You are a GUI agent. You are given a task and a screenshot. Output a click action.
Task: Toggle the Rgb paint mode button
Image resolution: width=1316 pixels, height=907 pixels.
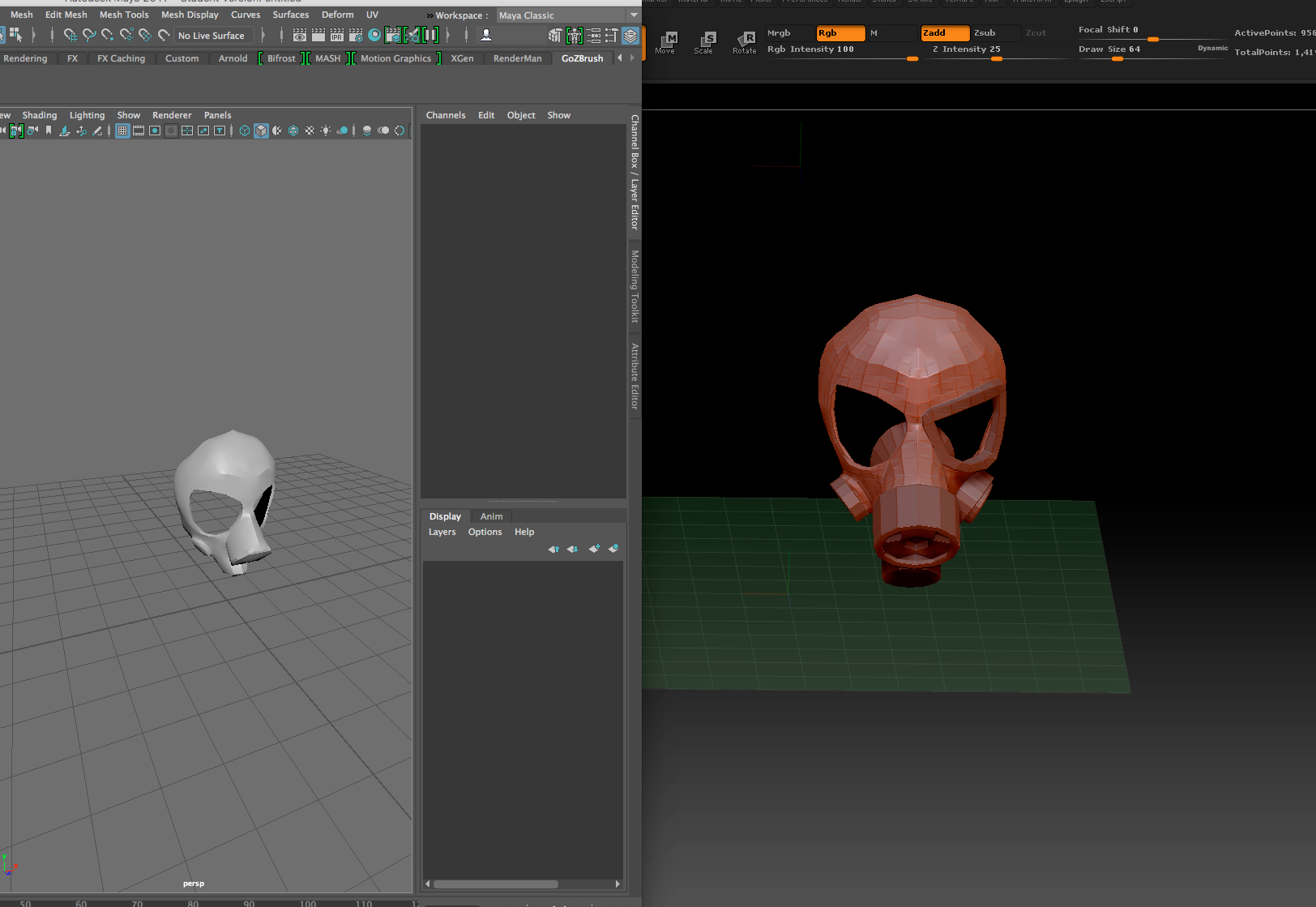tap(840, 33)
